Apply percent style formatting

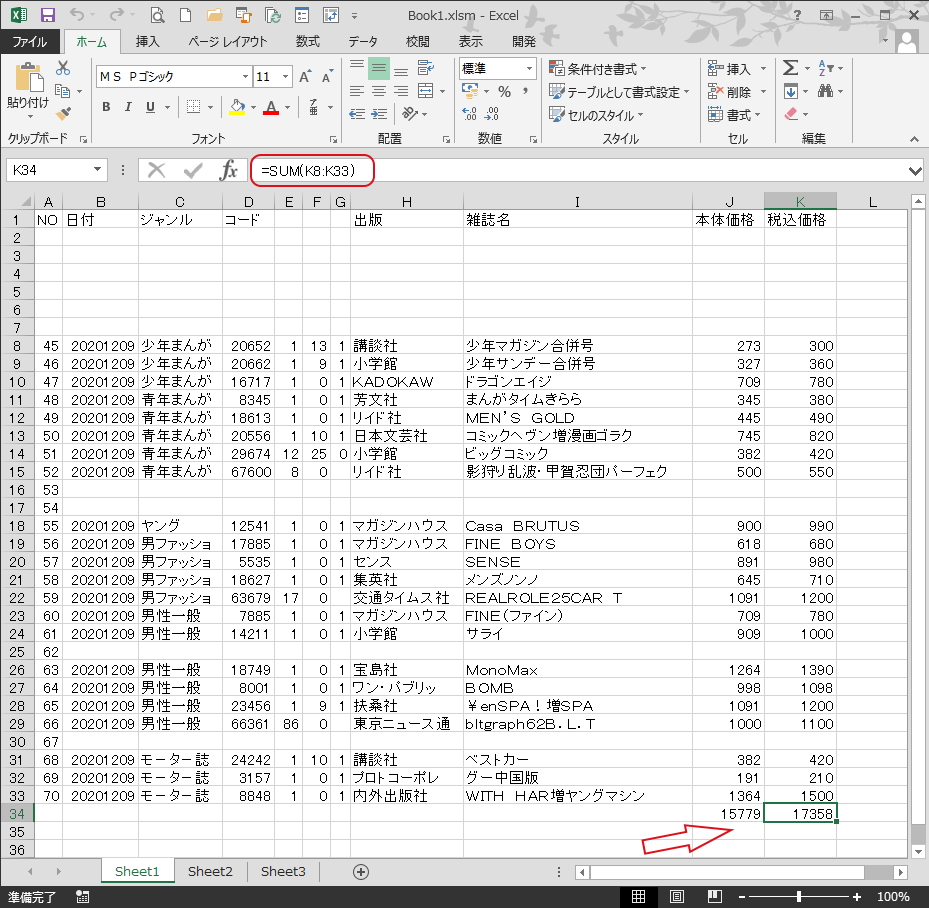coord(504,91)
